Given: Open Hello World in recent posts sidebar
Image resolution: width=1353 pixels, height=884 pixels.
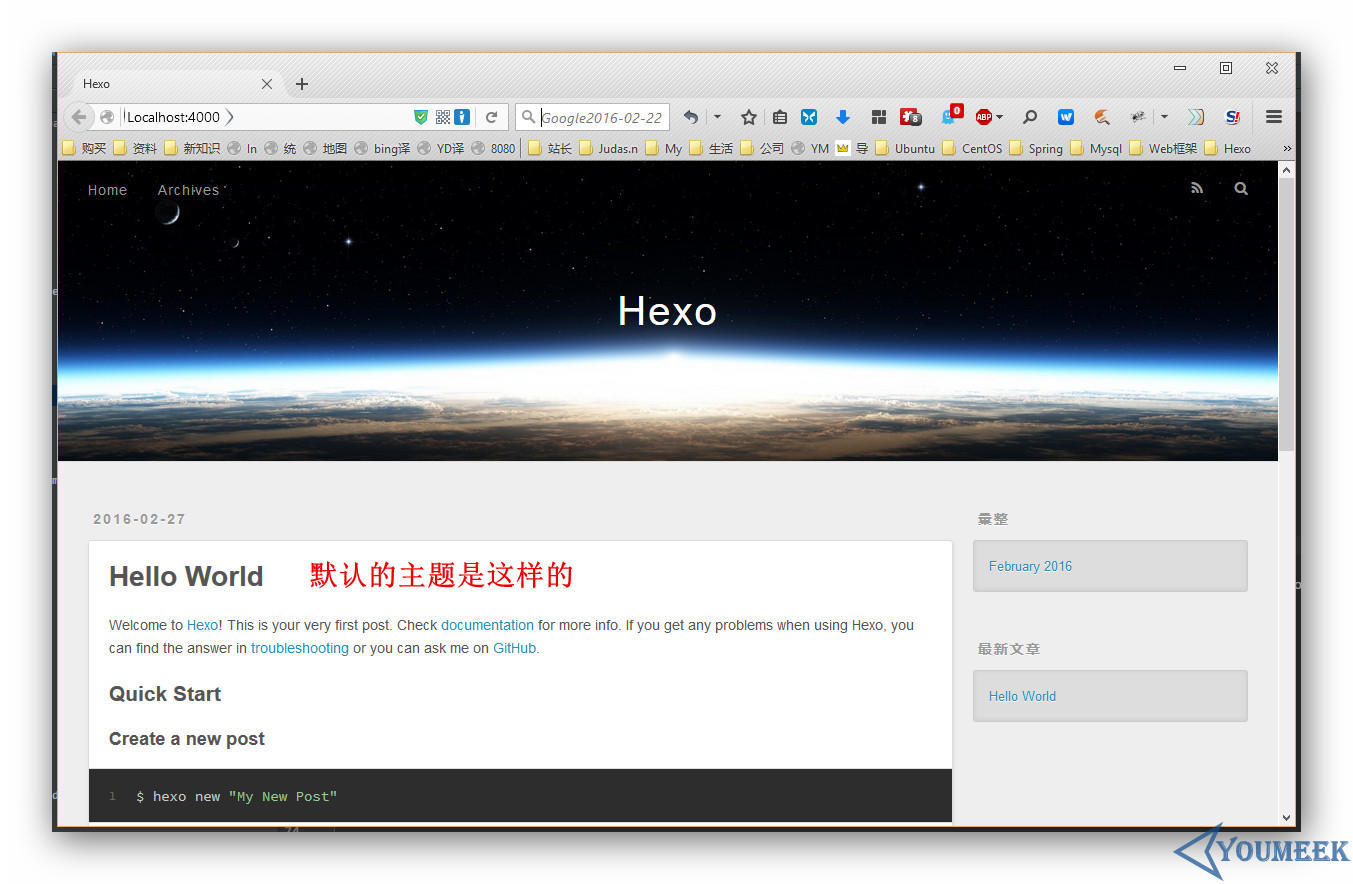Looking at the screenshot, I should pos(1022,696).
